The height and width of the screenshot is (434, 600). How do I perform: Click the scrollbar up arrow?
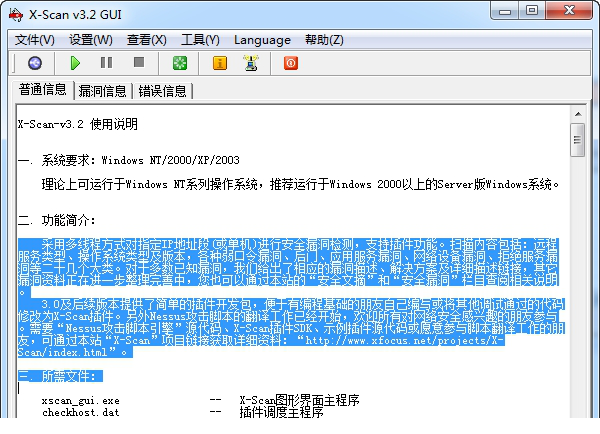click(578, 114)
